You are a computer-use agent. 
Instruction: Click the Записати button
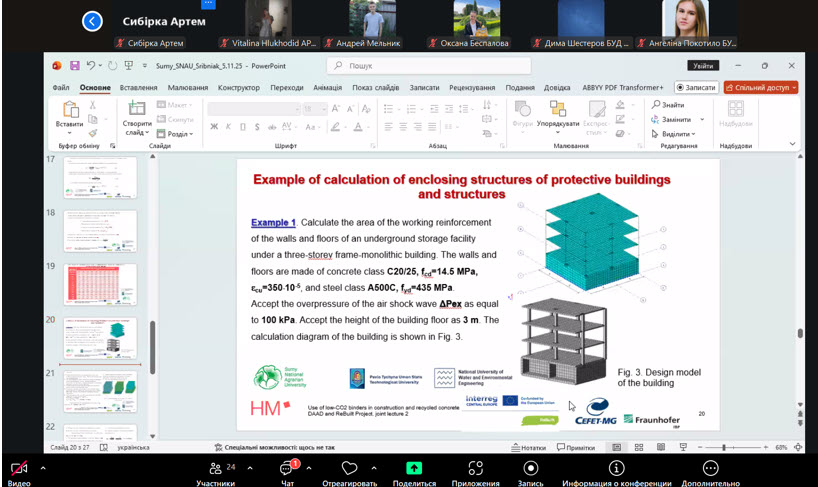click(695, 87)
